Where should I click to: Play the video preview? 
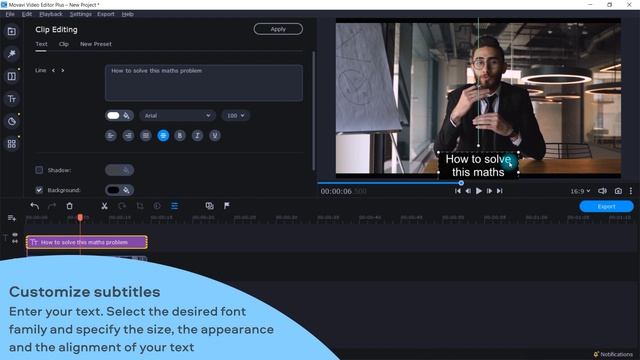479,191
